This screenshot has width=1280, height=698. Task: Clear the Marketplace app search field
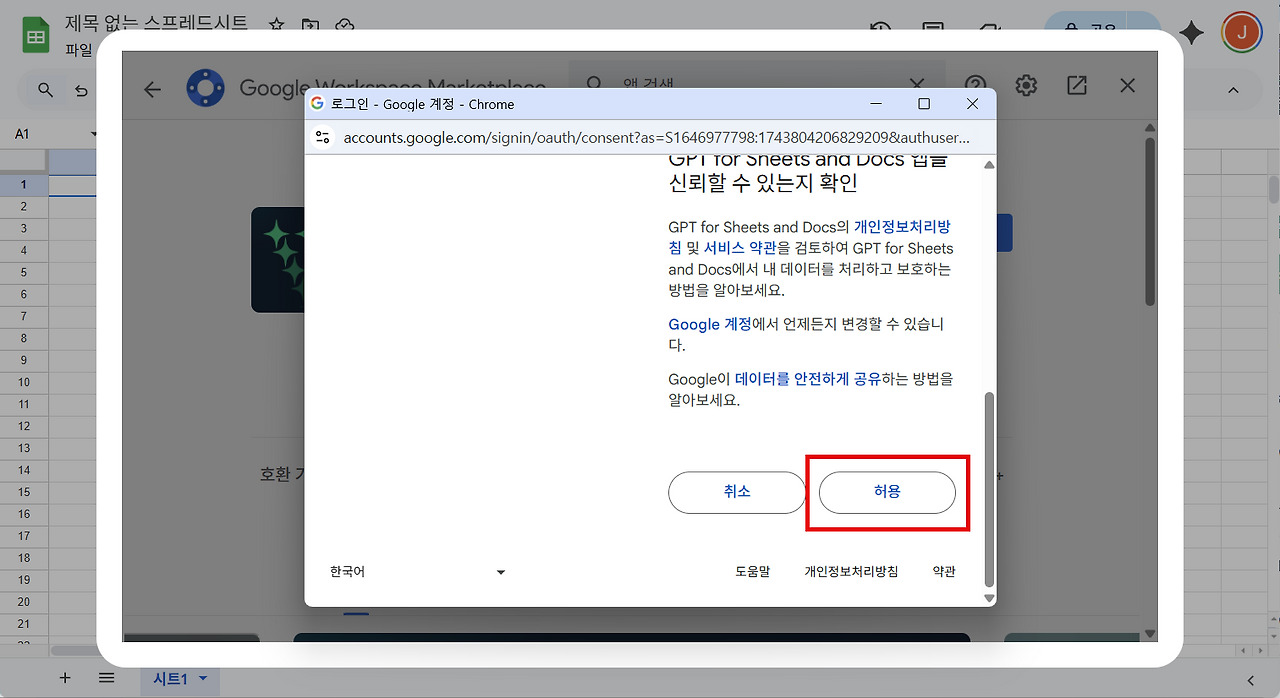917,85
